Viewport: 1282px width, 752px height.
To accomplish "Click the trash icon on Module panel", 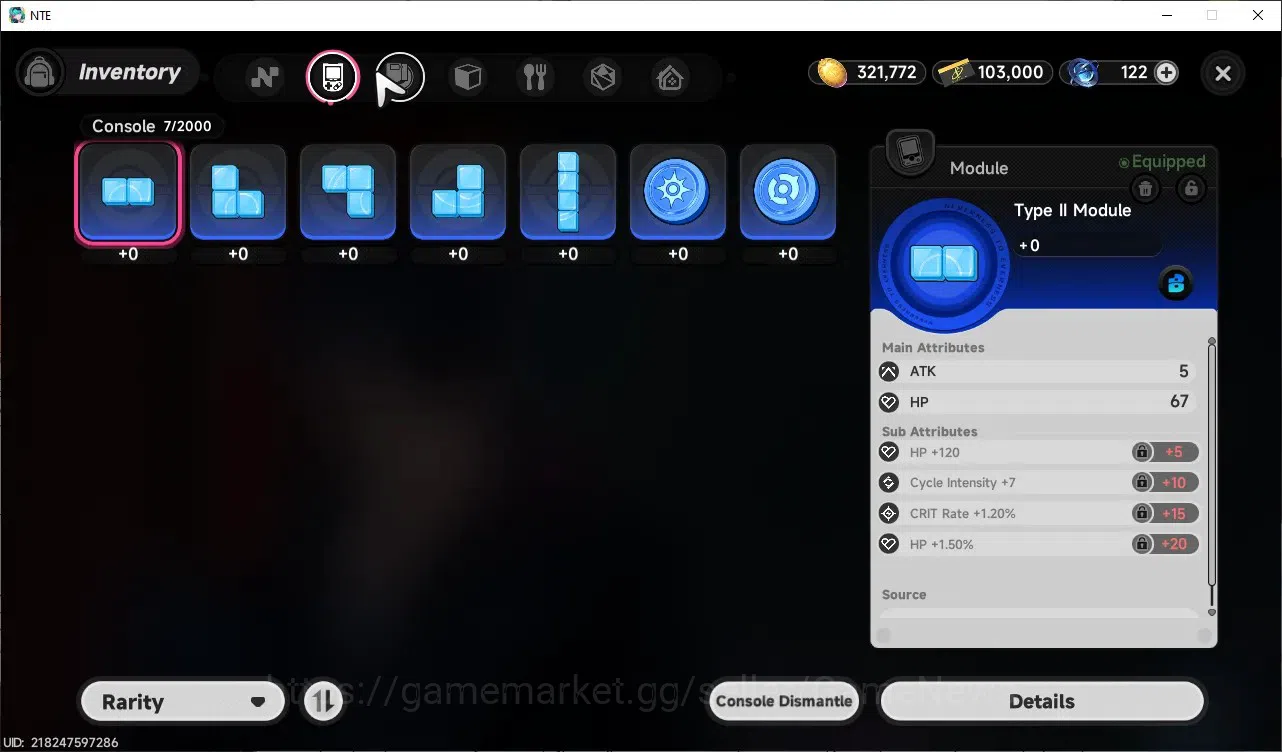I will [1146, 188].
